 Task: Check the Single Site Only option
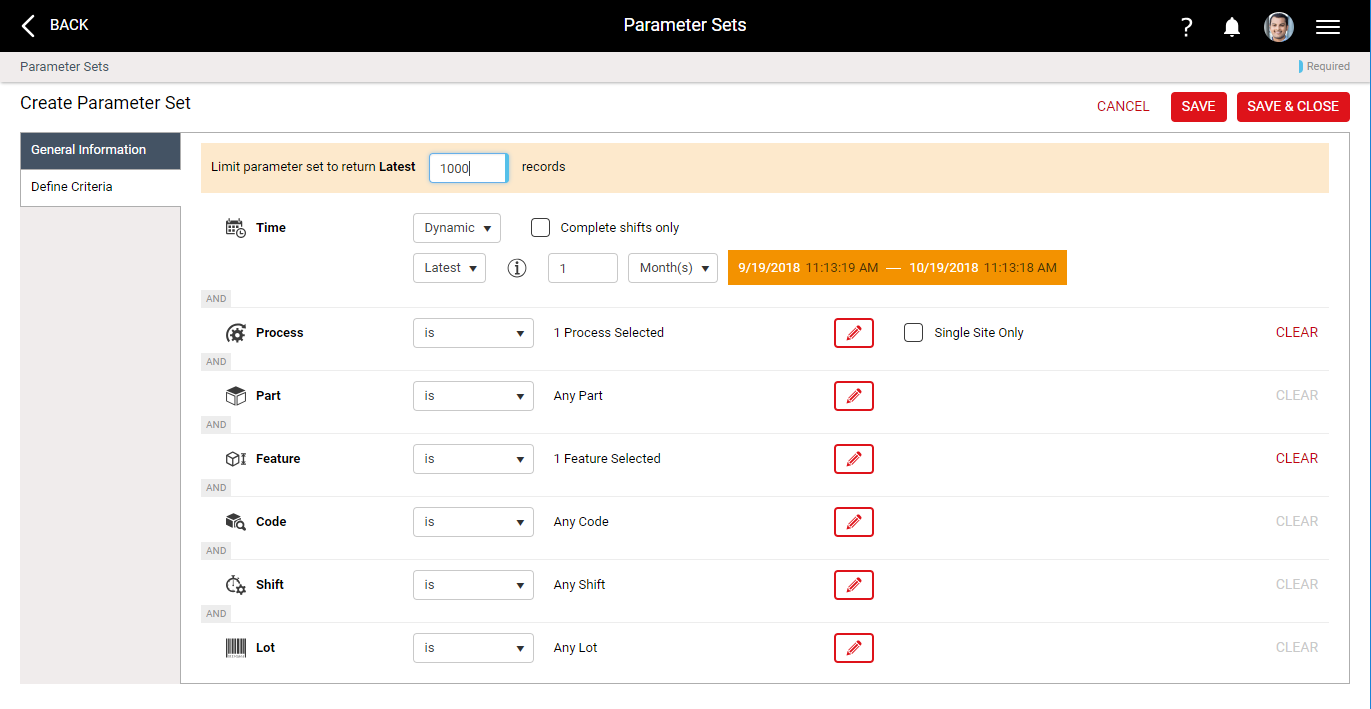click(x=913, y=332)
